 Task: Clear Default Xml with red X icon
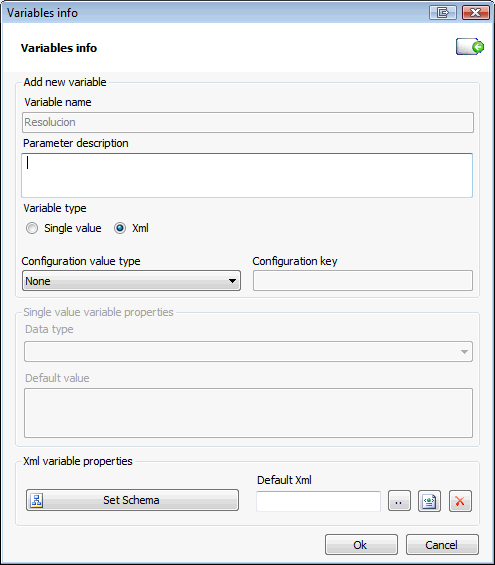coord(460,501)
